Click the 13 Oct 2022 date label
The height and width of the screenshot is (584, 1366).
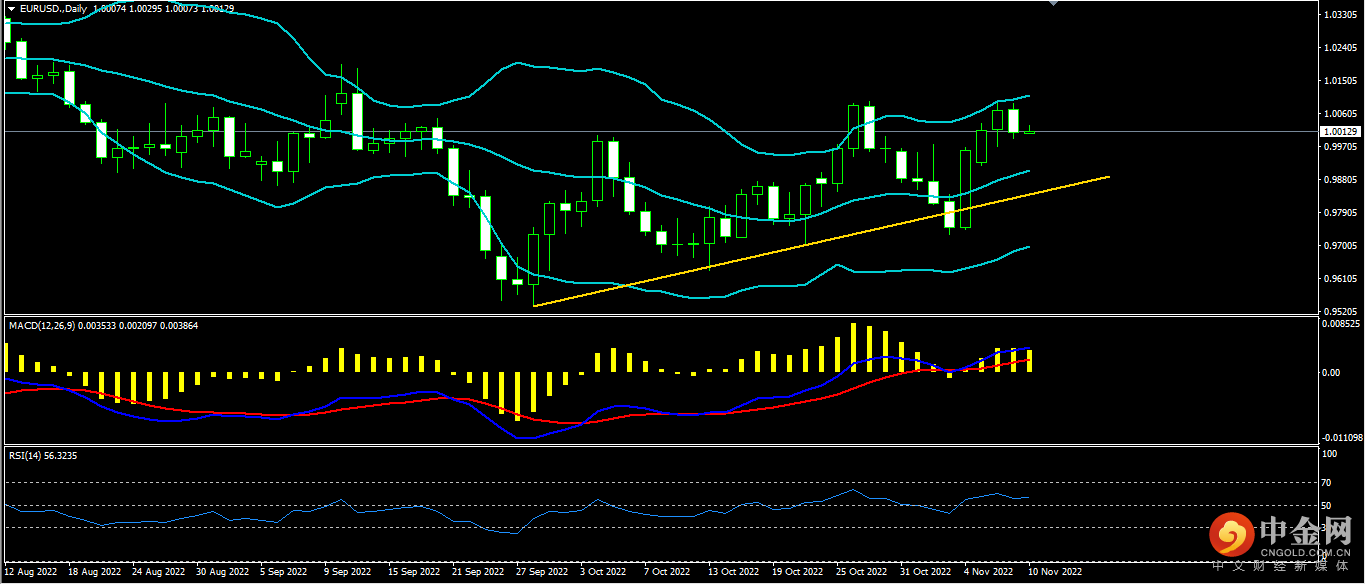tap(735, 573)
